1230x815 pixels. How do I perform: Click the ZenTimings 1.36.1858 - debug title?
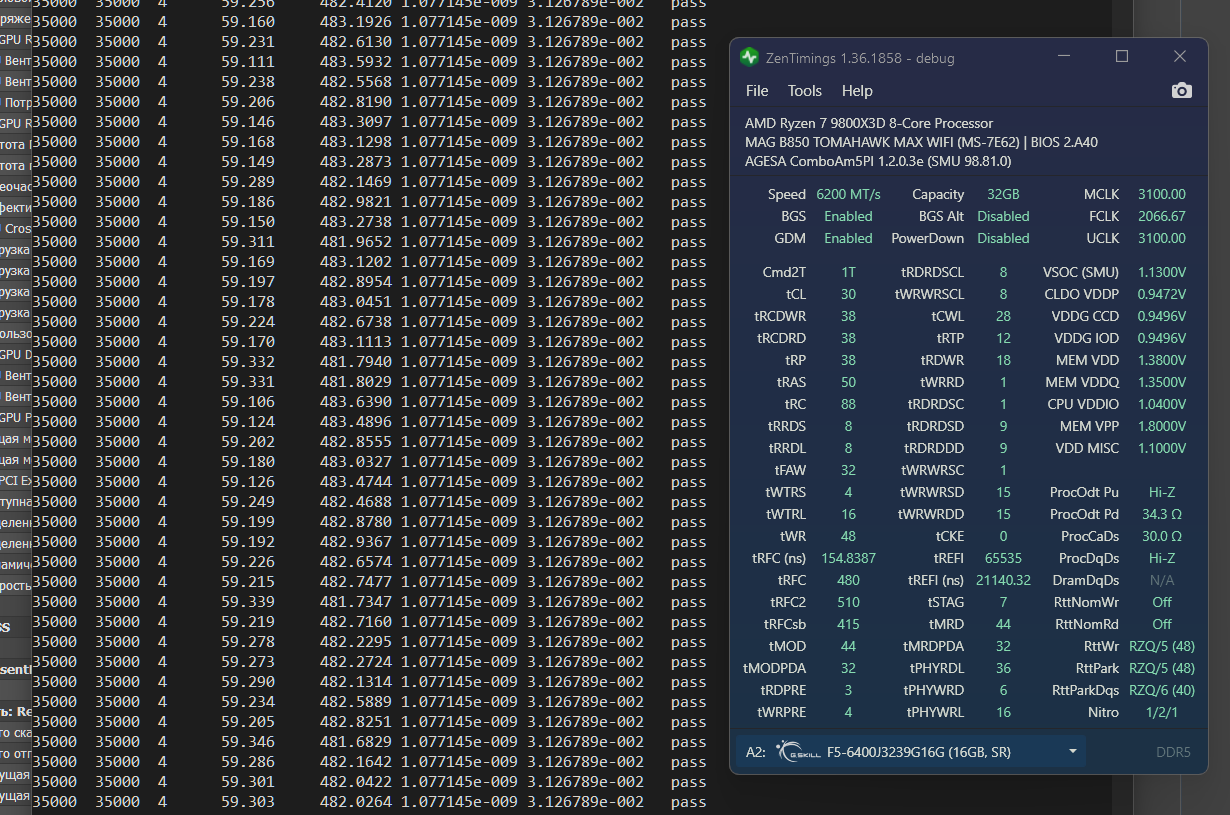tap(860, 58)
